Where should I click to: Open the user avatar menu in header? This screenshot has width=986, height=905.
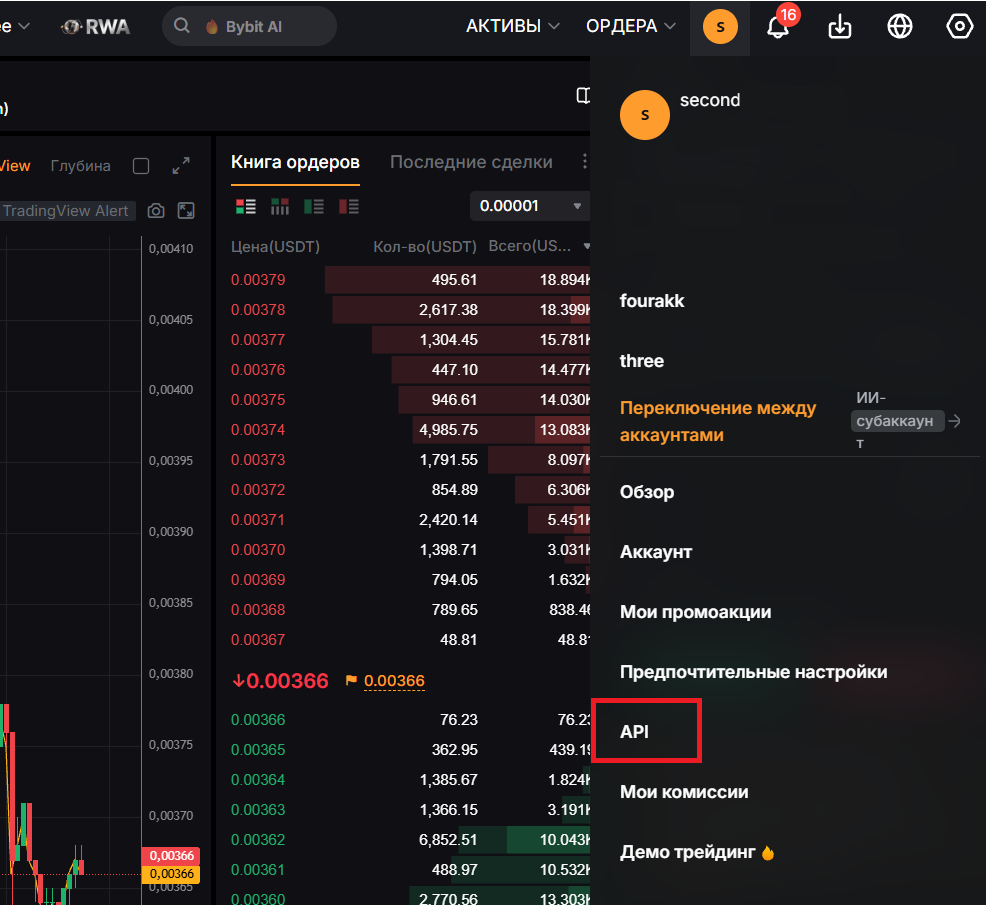720,26
